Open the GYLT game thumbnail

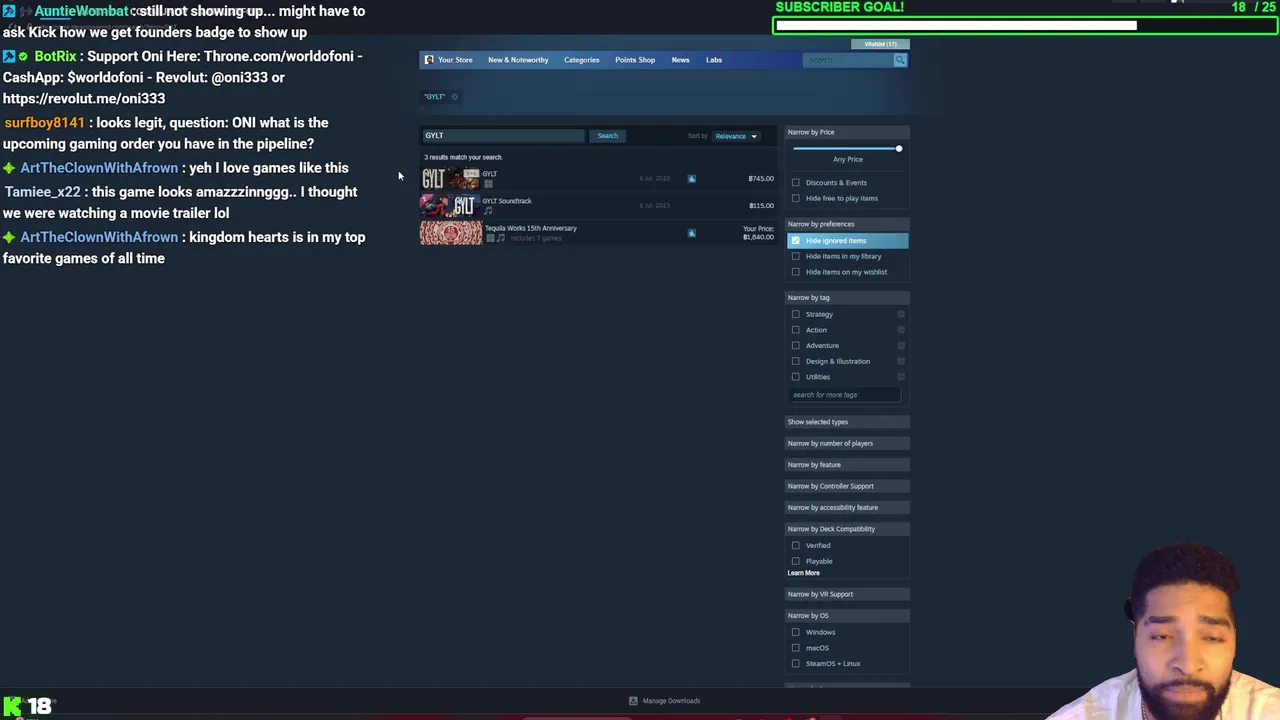(x=450, y=179)
